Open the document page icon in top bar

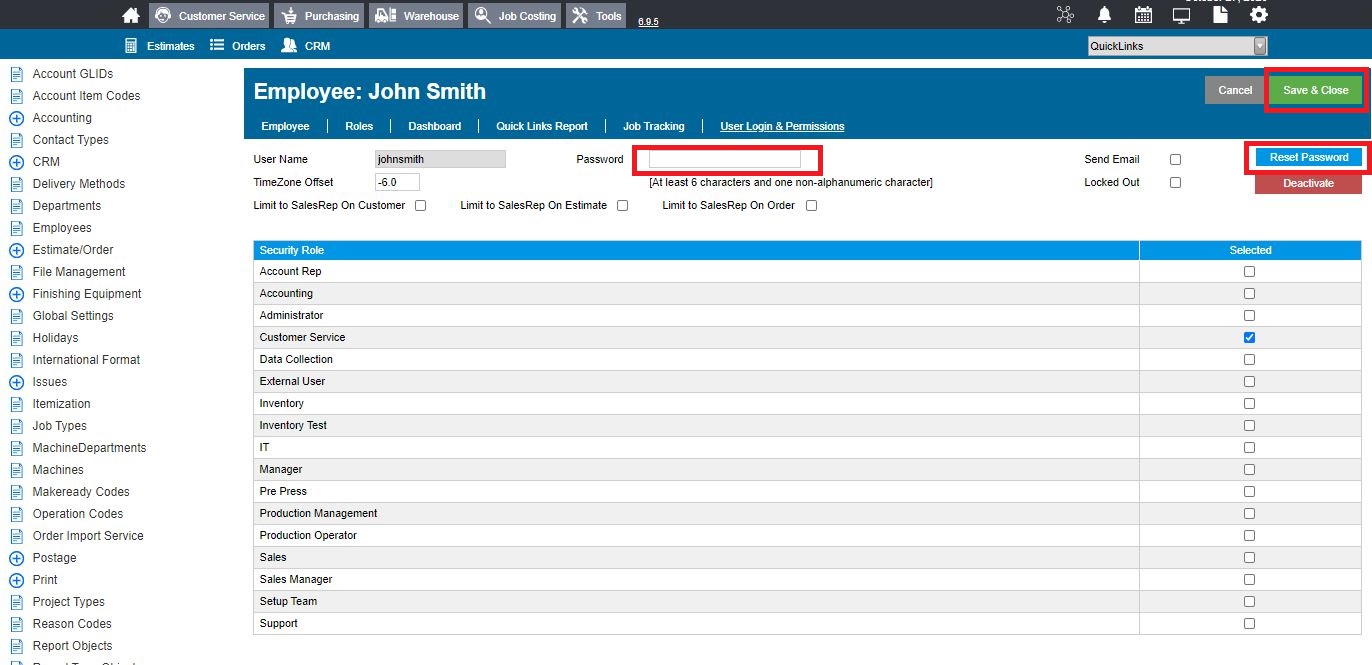pos(1220,15)
